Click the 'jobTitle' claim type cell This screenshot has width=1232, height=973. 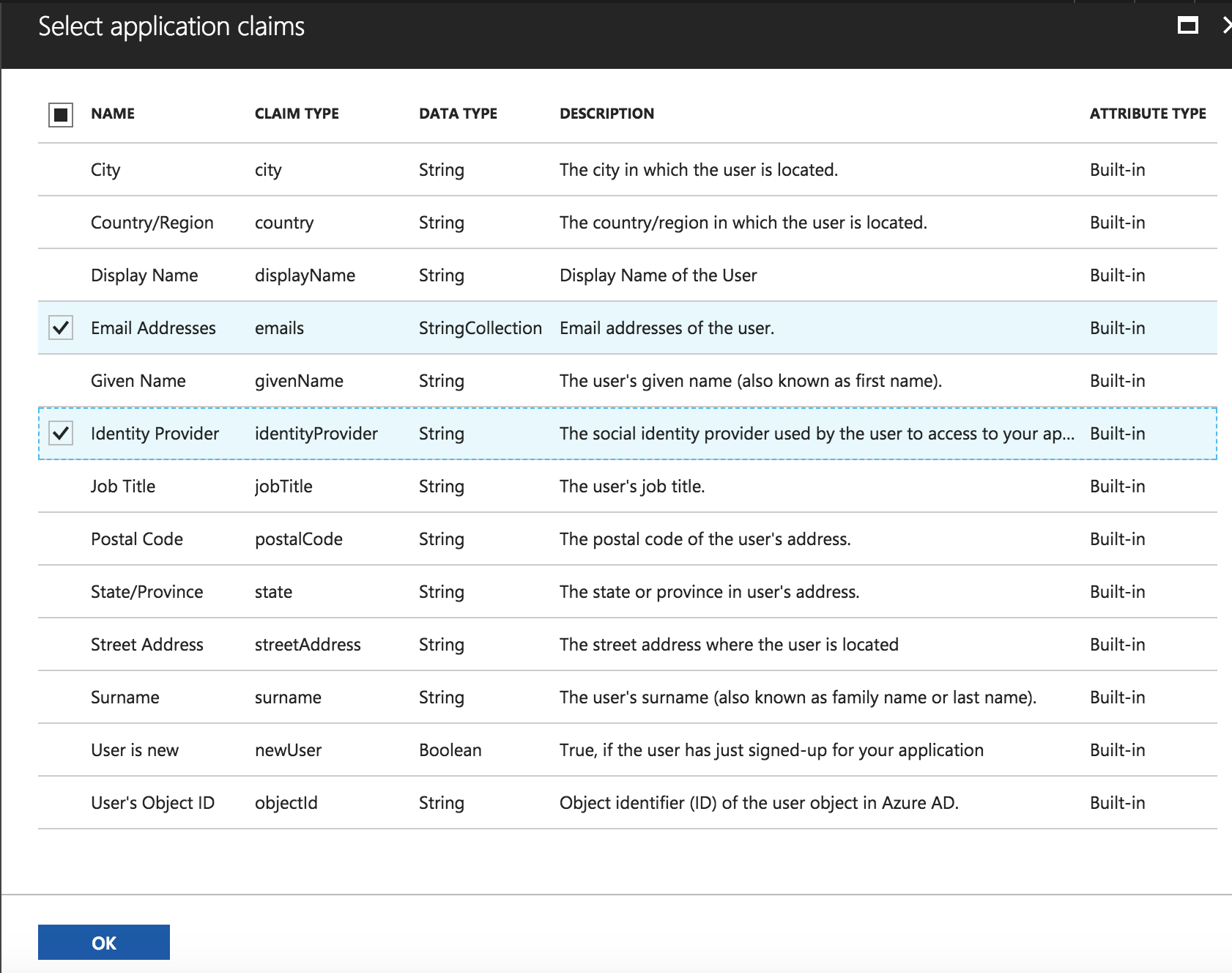click(x=283, y=486)
